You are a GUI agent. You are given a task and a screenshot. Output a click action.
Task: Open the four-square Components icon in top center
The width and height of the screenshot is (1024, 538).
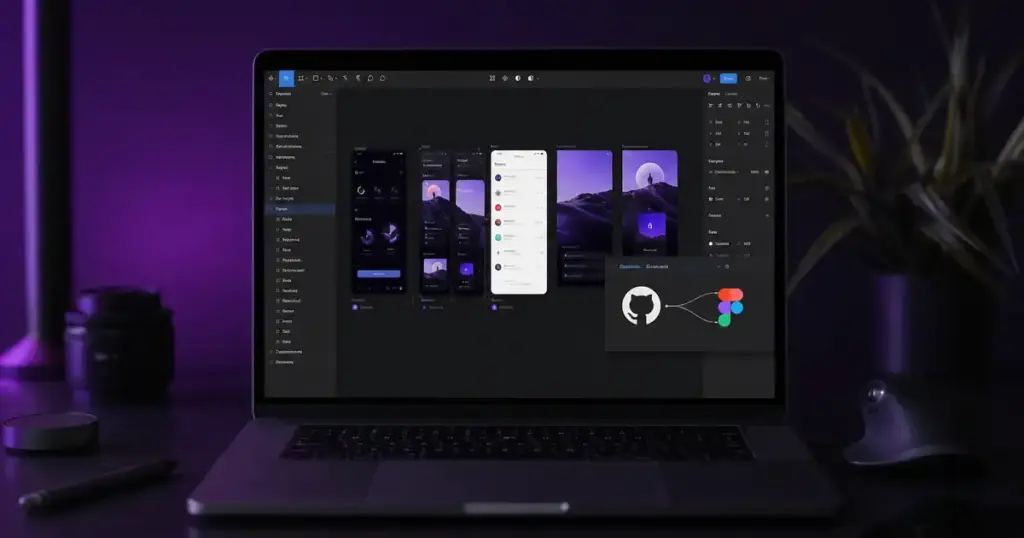click(492, 78)
